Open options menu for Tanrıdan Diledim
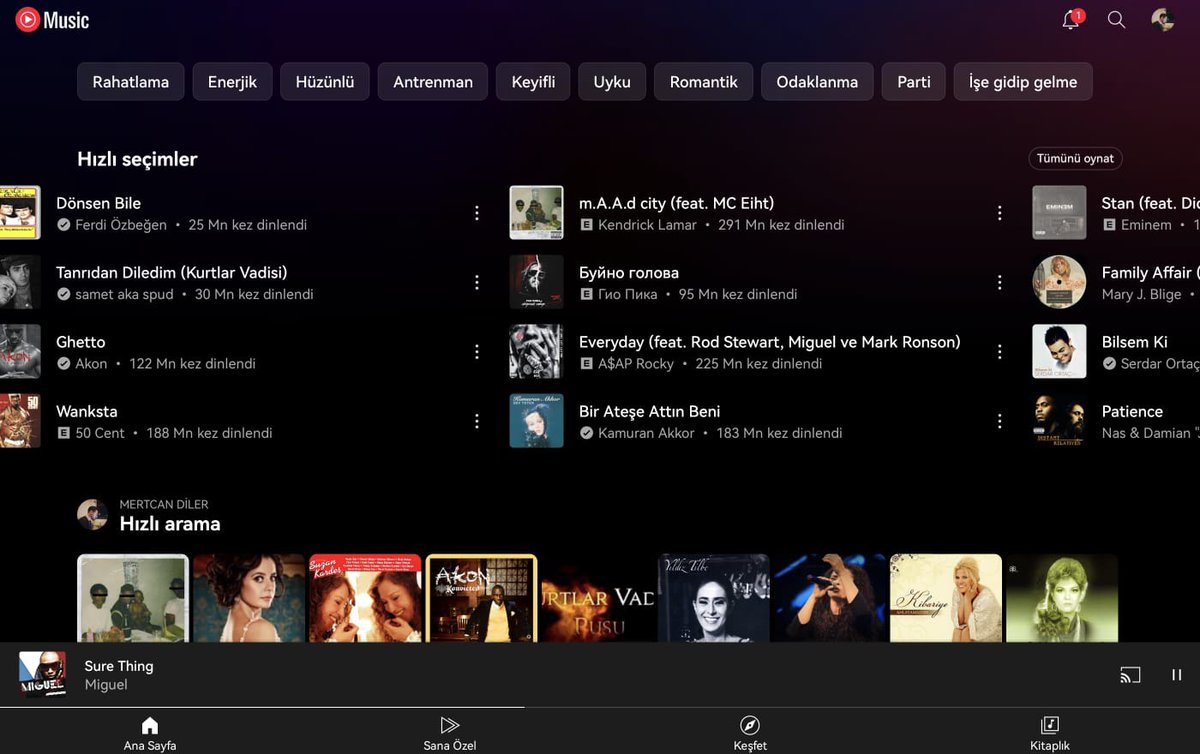Viewport: 1200px width, 754px height. (477, 283)
